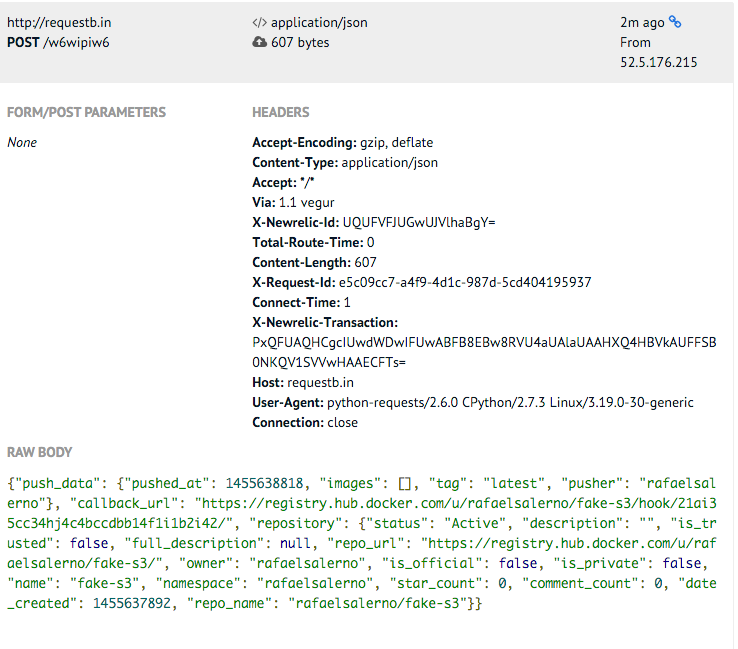This screenshot has height=649, width=738.
Task: Click the Accept-Encoding gzip, deflate header
Action: pyautogui.click(x=342, y=142)
